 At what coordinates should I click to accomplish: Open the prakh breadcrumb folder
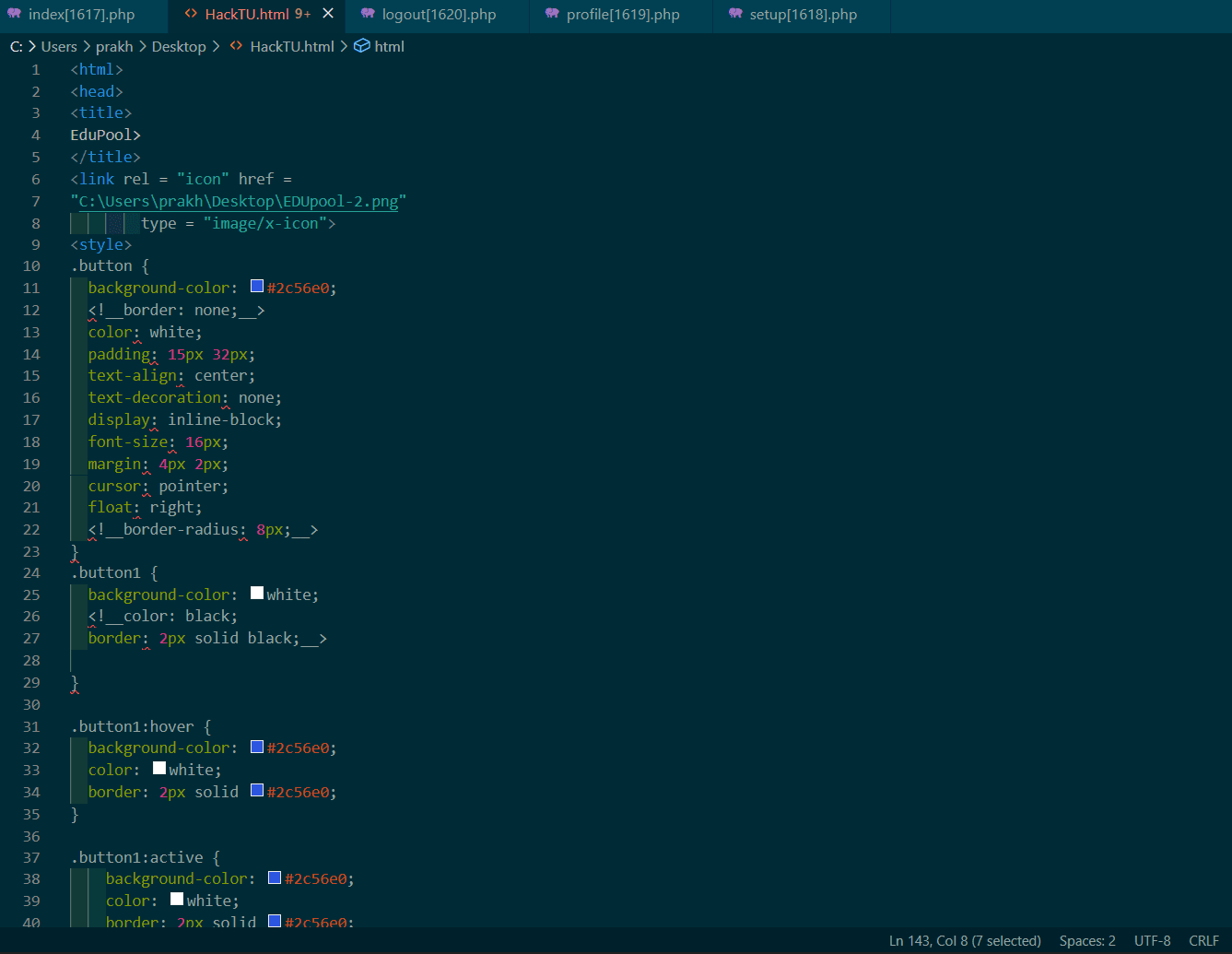point(114,46)
